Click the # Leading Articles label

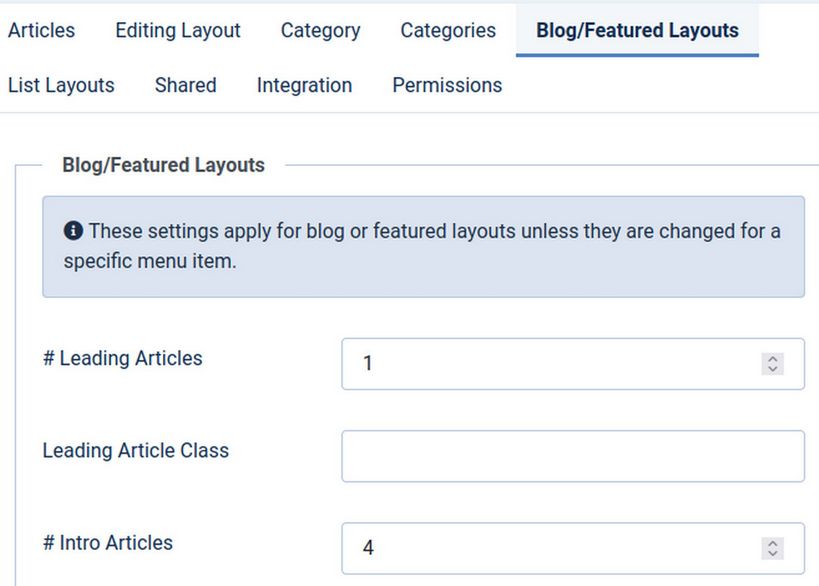[x=122, y=358]
